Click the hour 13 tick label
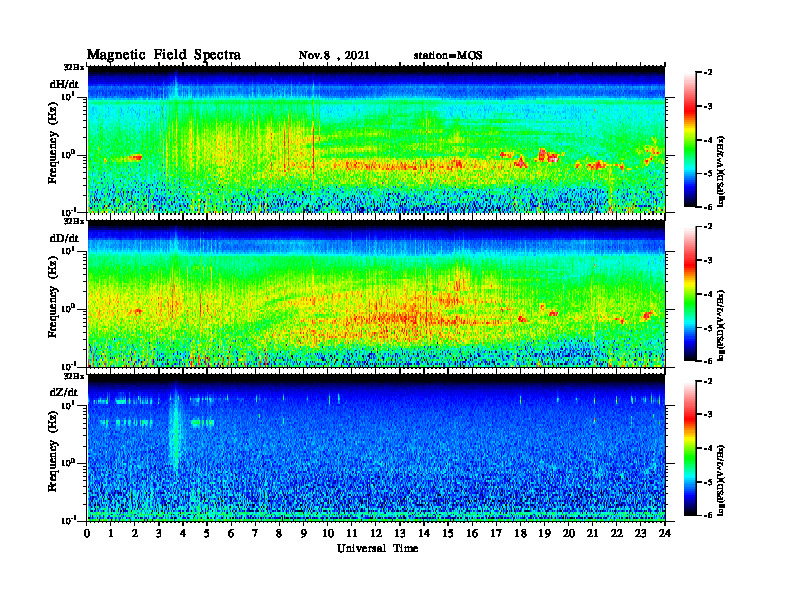The image size is (792, 612). coord(400,533)
